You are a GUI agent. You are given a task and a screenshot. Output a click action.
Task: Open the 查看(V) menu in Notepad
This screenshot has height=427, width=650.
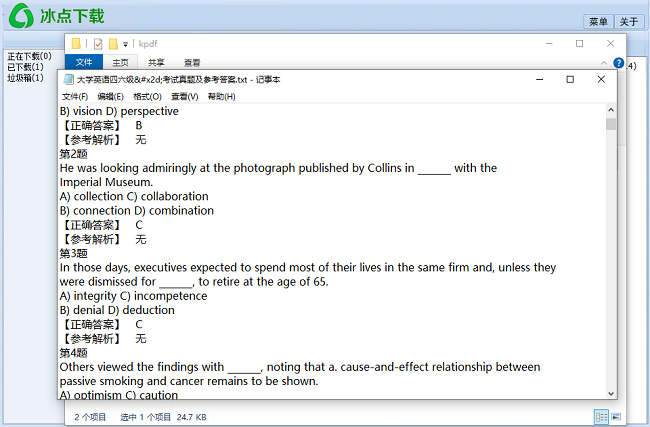click(184, 96)
